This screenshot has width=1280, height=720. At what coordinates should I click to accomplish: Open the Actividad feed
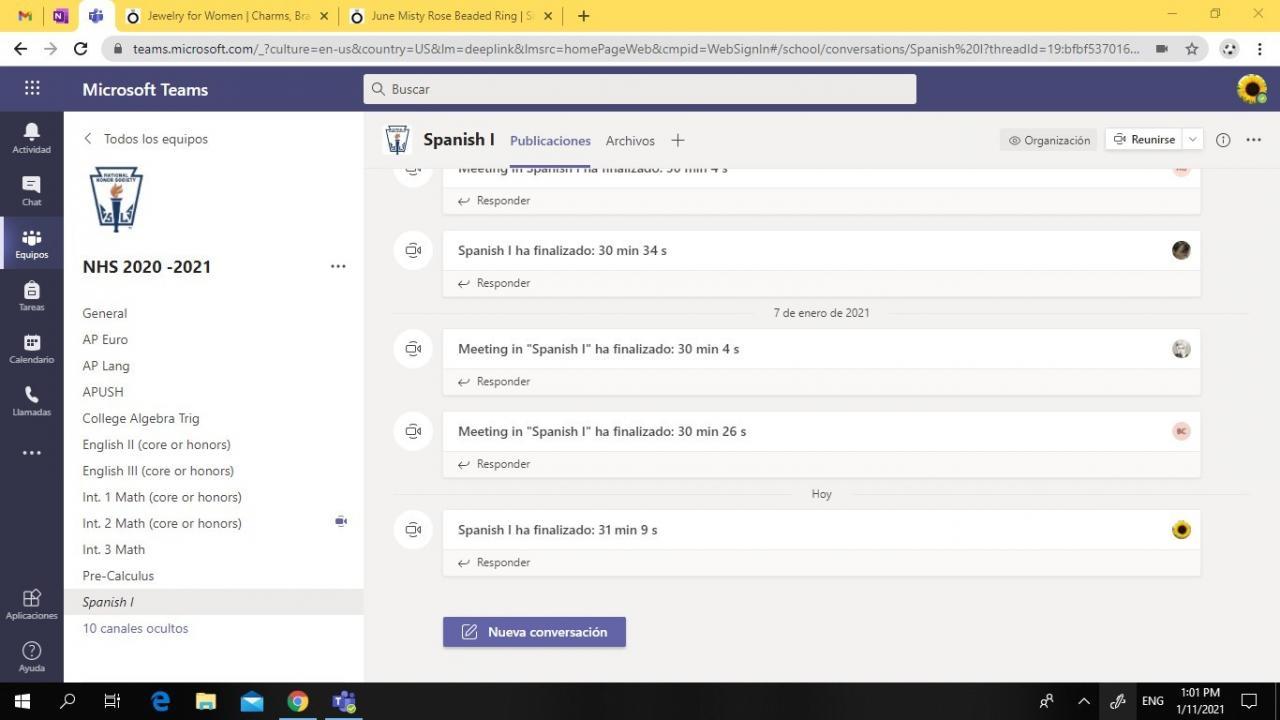pyautogui.click(x=32, y=138)
